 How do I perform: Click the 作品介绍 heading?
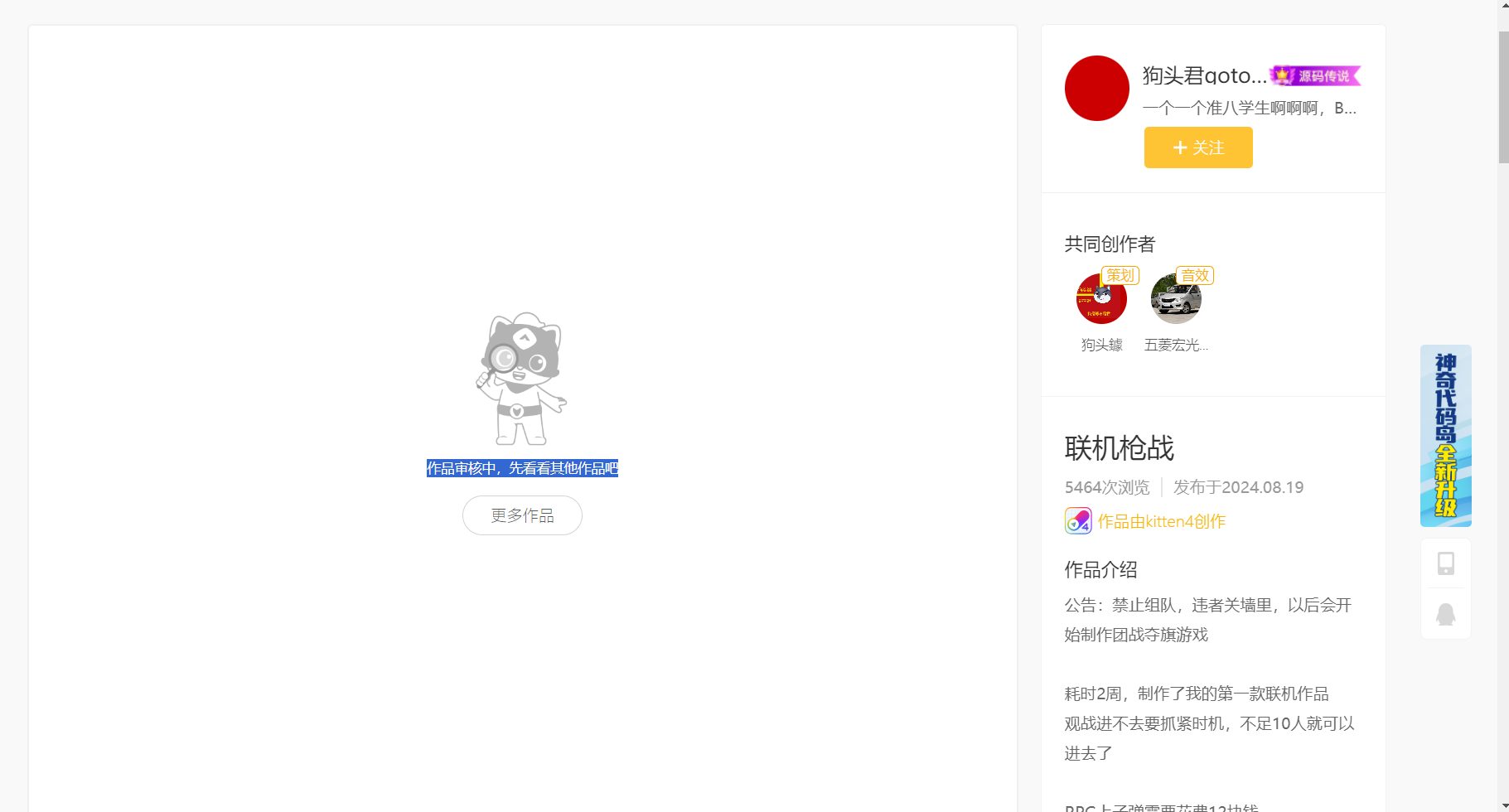1100,570
